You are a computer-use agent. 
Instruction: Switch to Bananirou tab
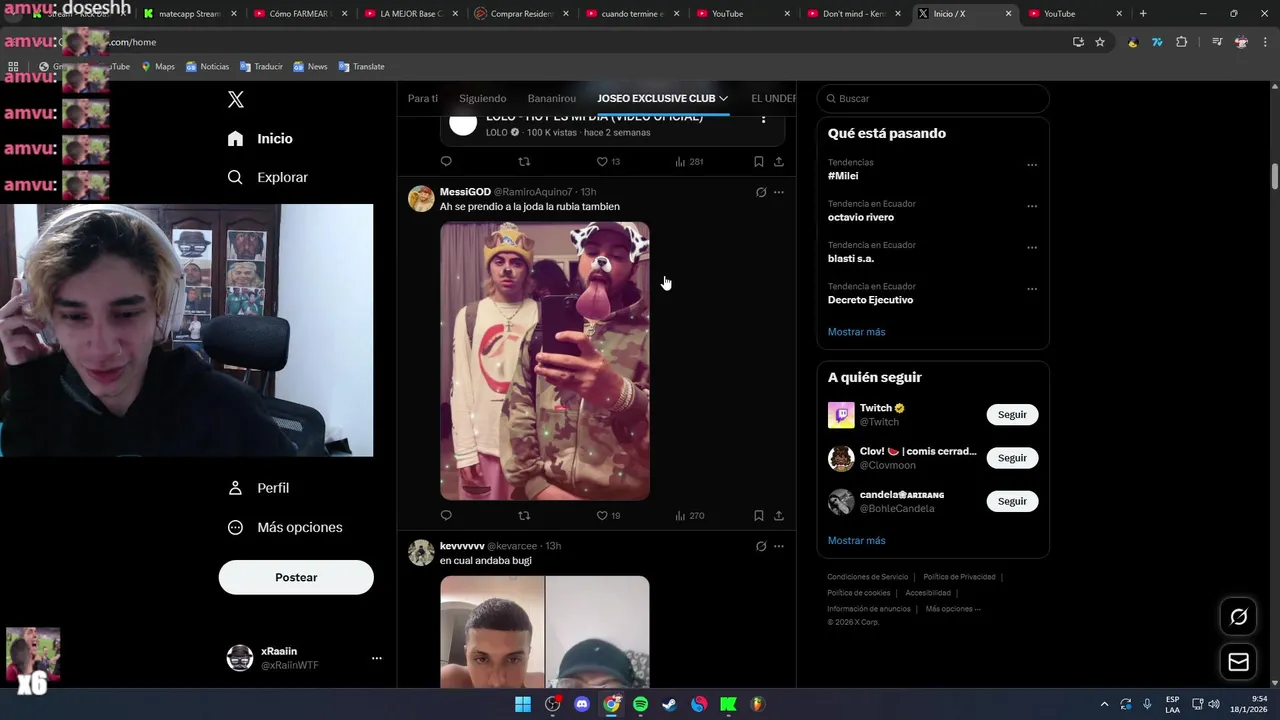coord(552,98)
